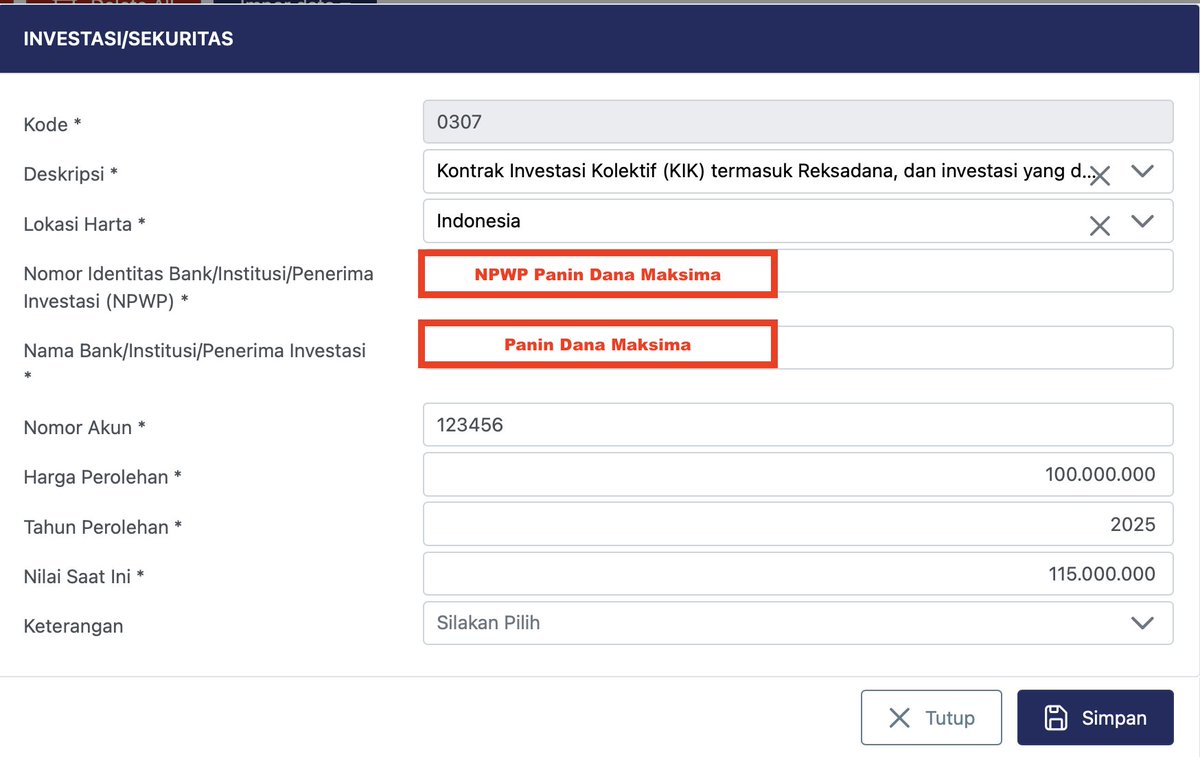Image resolution: width=1200 pixels, height=757 pixels.
Task: Click the 'Lokasi Harta *' label
Action: coord(84,224)
